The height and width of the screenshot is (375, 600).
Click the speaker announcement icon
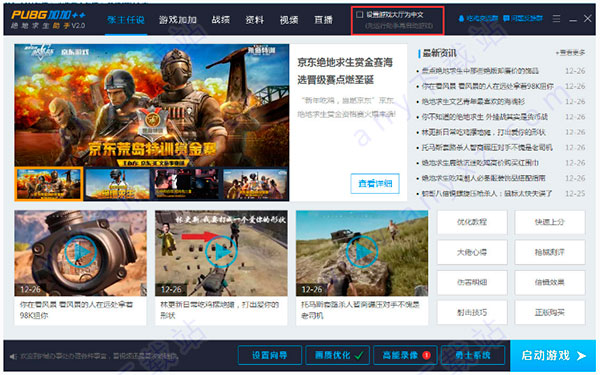point(13,357)
